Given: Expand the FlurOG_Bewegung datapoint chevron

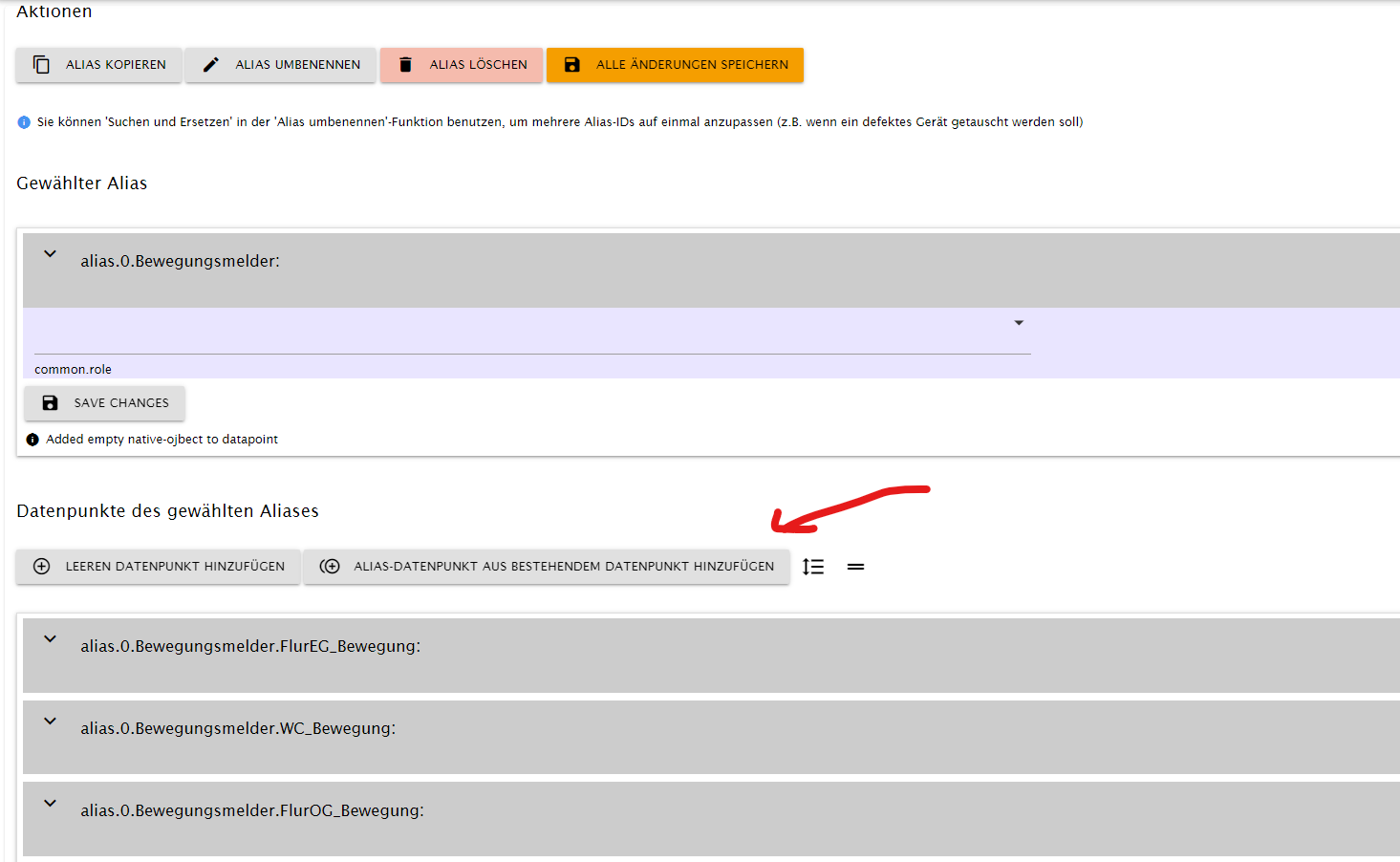Looking at the screenshot, I should coord(50,804).
